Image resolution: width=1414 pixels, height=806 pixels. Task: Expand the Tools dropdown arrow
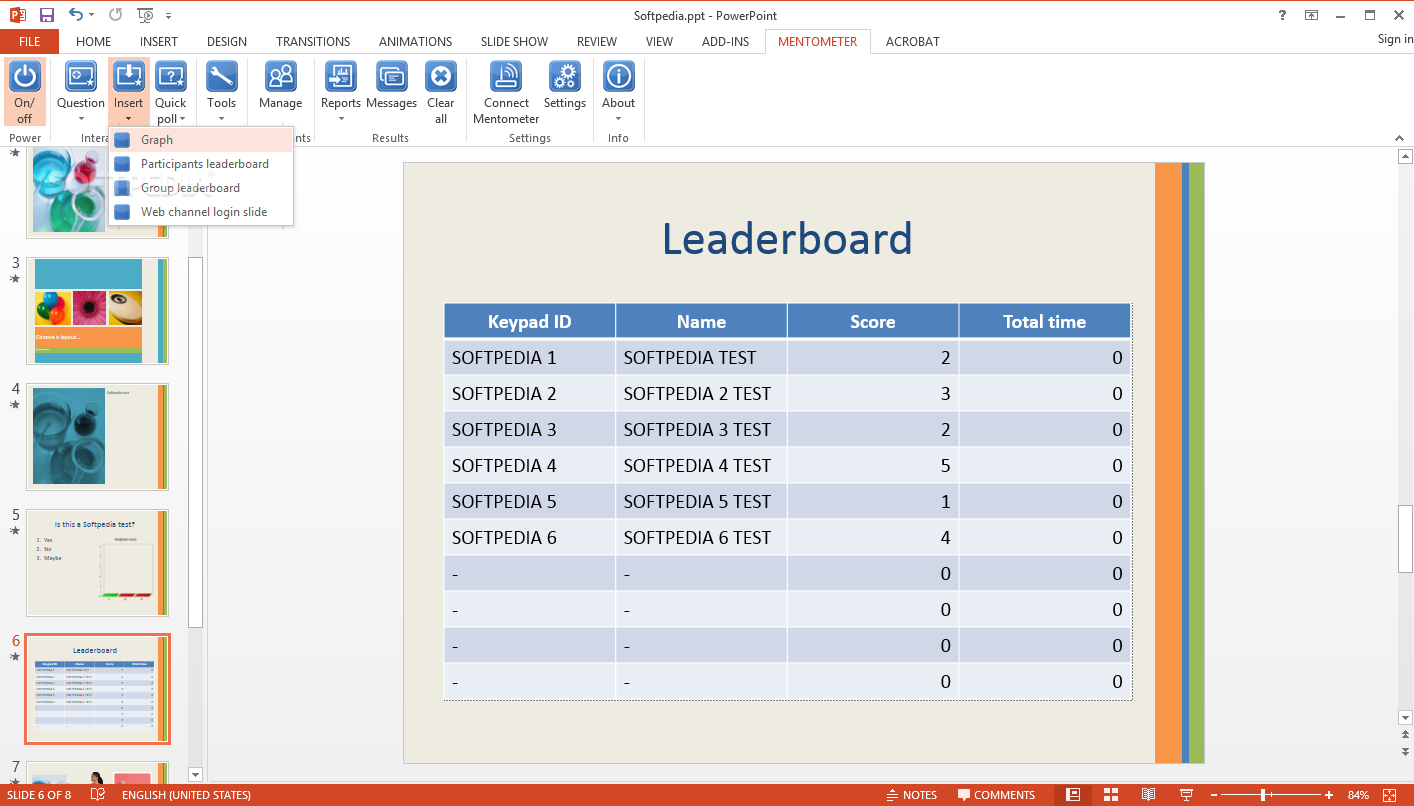(x=221, y=119)
